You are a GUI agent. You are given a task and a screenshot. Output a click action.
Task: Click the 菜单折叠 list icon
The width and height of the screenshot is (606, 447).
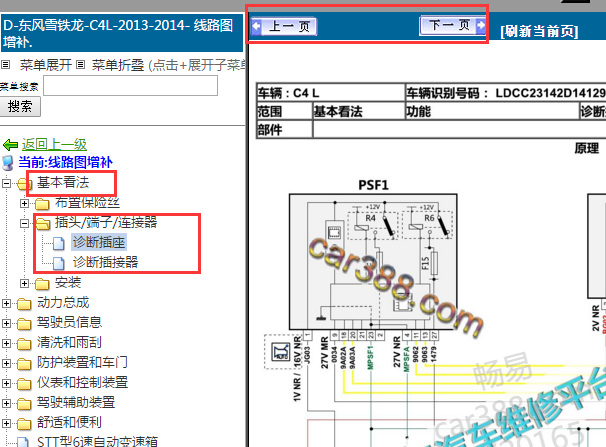[80, 65]
